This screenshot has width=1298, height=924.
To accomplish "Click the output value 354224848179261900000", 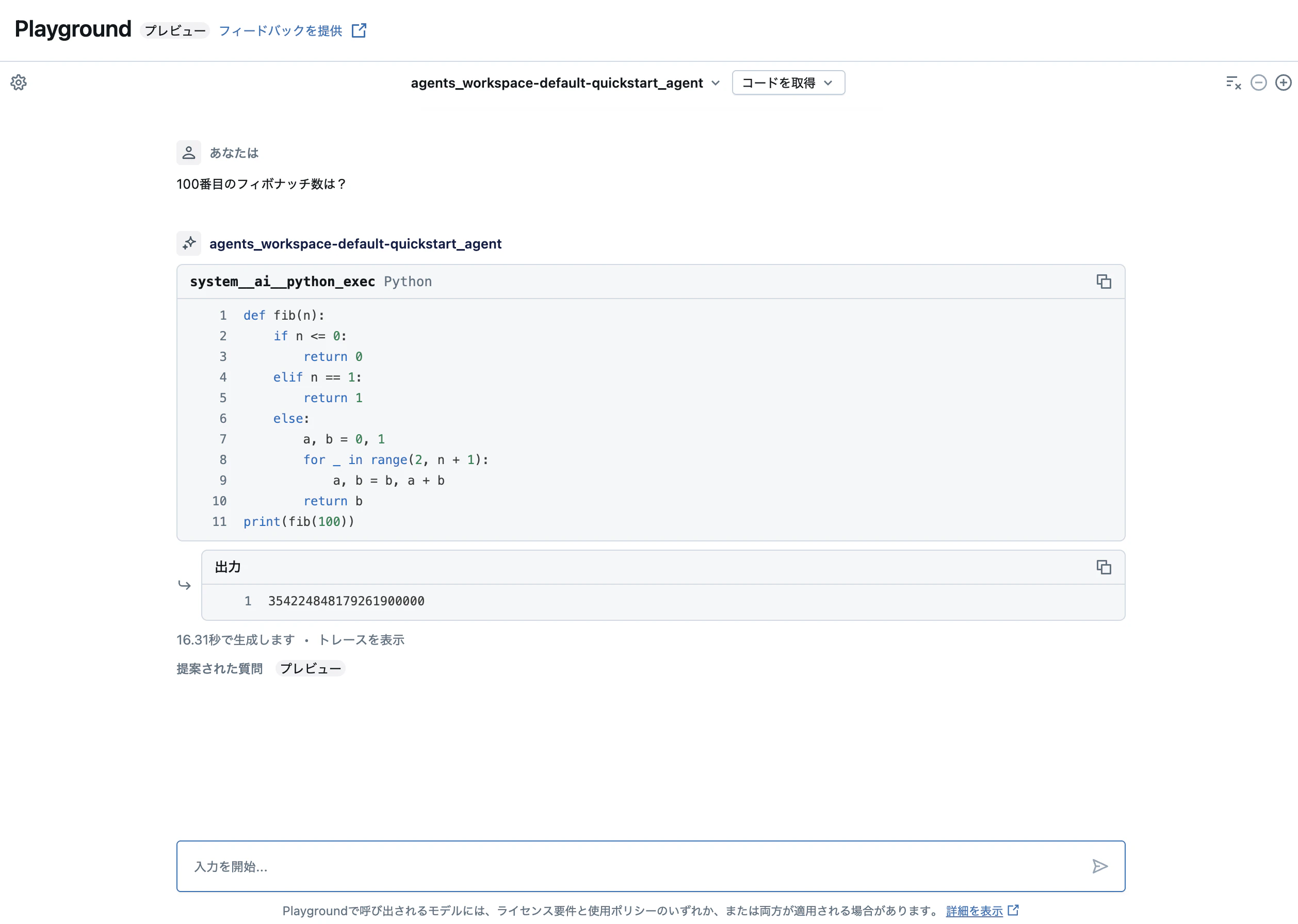I will click(x=346, y=601).
